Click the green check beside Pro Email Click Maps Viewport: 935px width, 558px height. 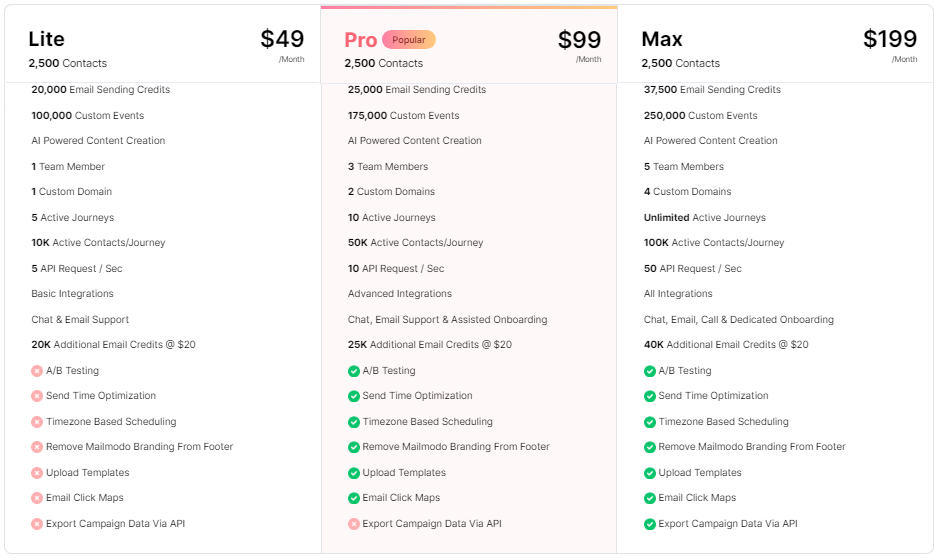point(354,498)
